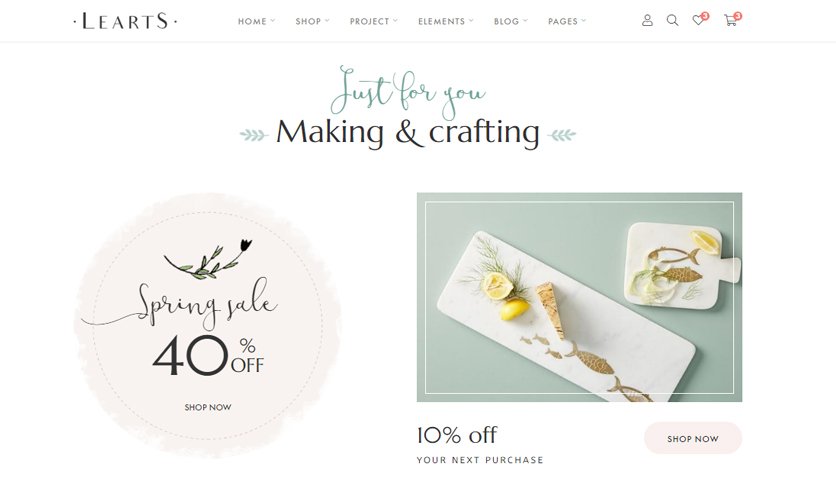
Task: Click the Spring sale script heading
Action: [x=207, y=305]
